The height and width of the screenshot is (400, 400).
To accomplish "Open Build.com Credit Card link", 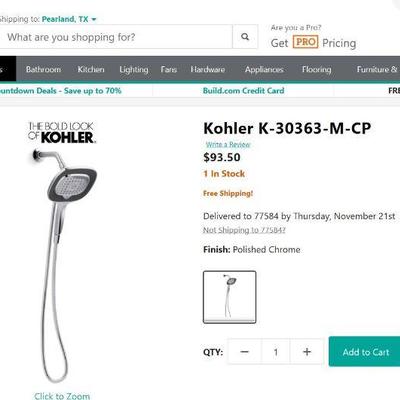I will (x=243, y=91).
